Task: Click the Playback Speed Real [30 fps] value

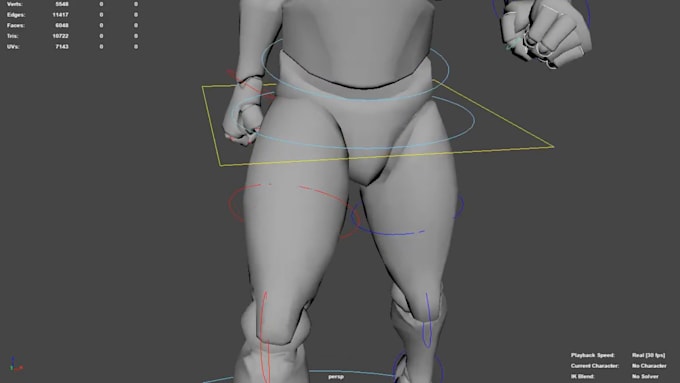Action: pos(648,355)
